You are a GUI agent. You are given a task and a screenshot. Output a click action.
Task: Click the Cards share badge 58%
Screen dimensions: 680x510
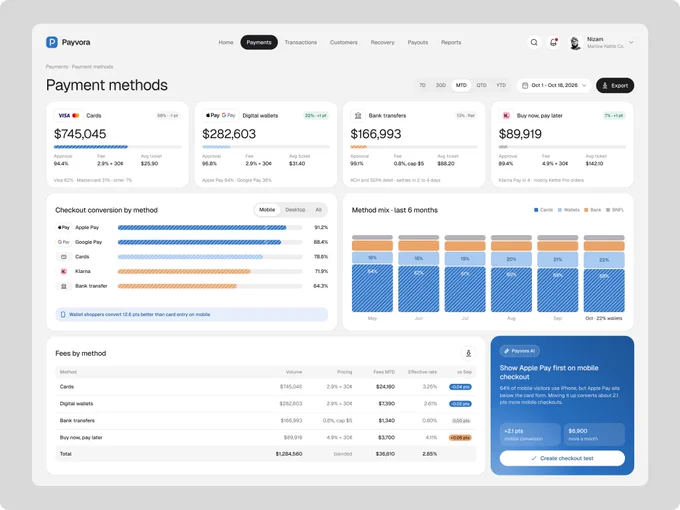[x=168, y=115]
